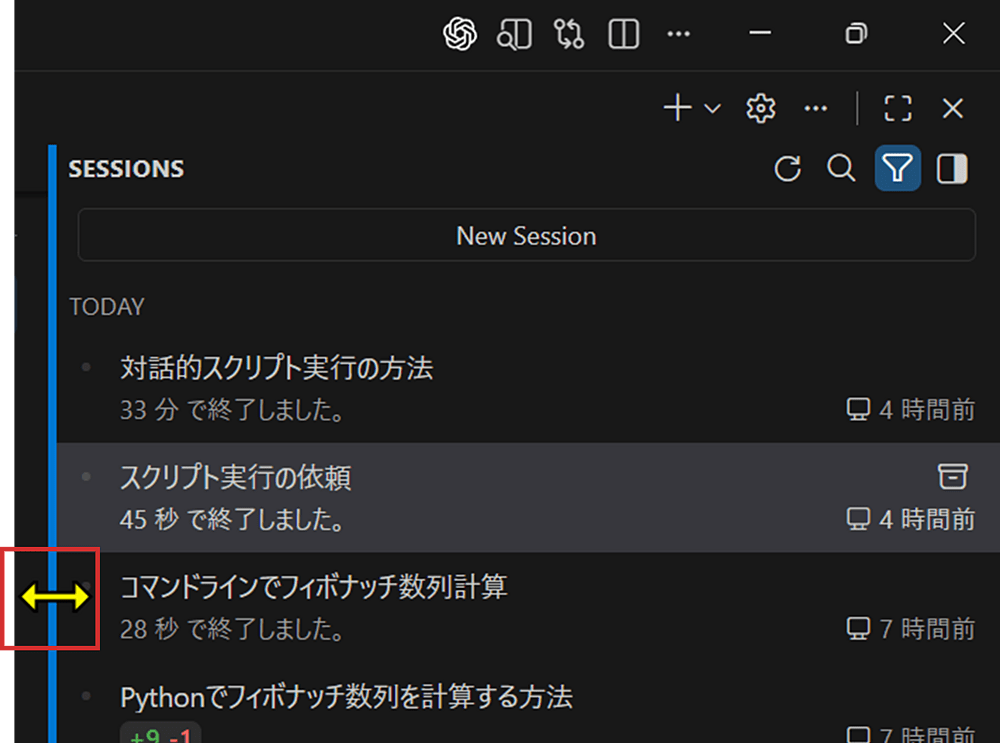1000x743 pixels.
Task: Click the ChatGPT logo icon in the title bar
Action: (x=460, y=34)
